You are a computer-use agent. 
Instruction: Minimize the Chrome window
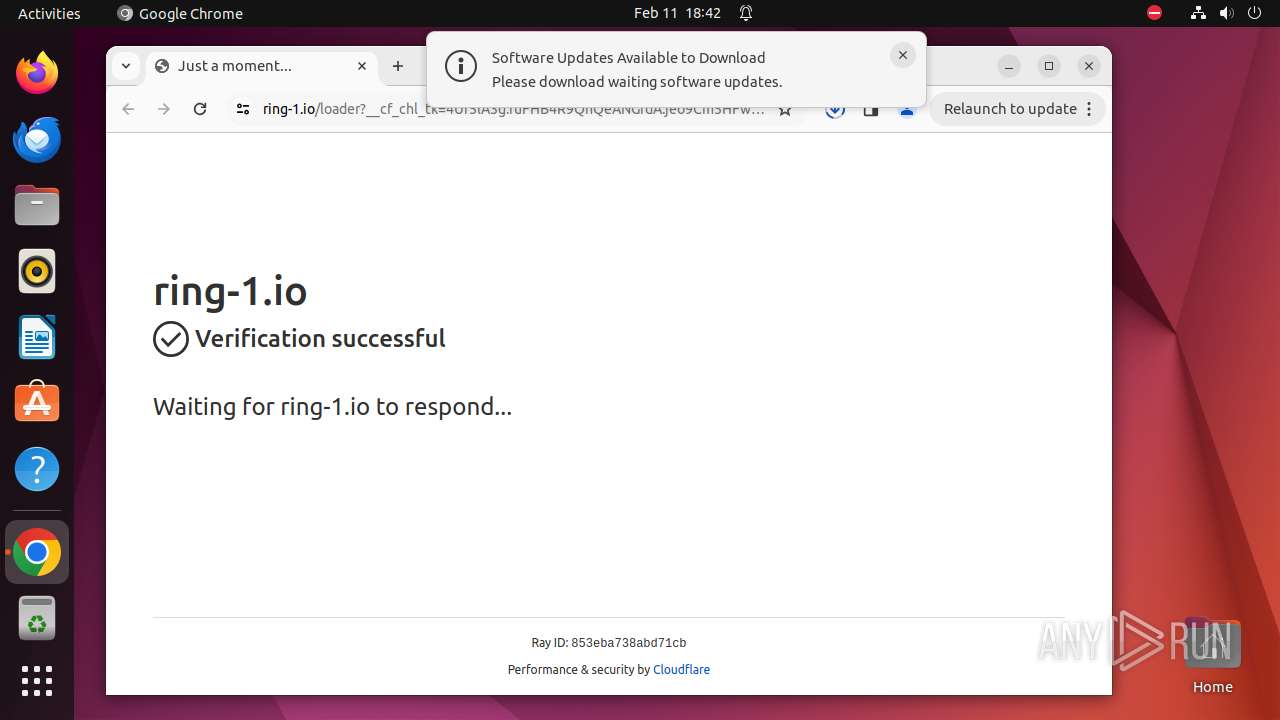click(1009, 66)
